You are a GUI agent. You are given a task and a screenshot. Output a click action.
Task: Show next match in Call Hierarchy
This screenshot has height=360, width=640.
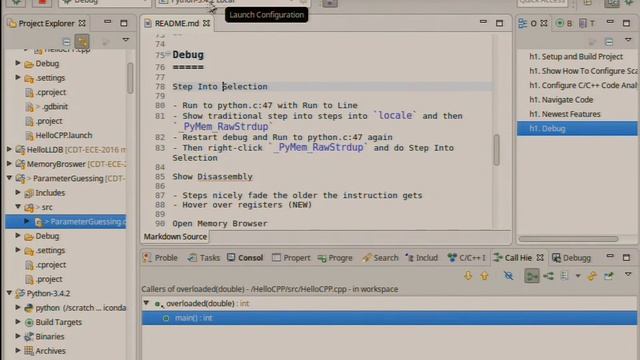pyautogui.click(x=468, y=276)
